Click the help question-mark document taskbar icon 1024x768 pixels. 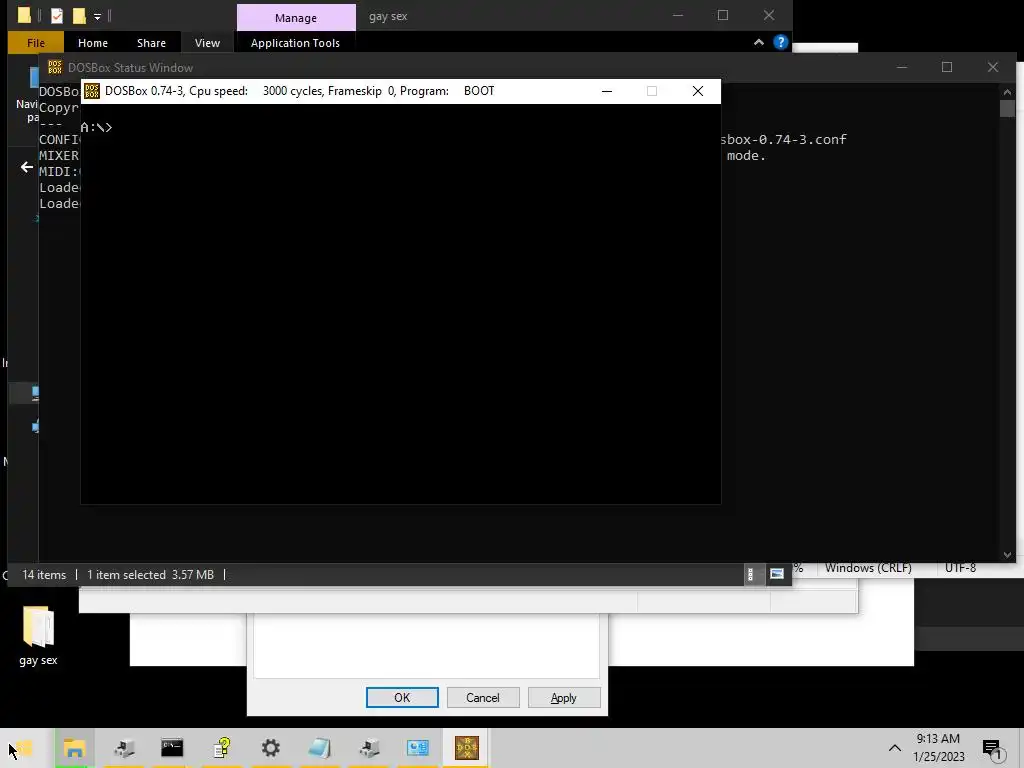tap(221, 748)
